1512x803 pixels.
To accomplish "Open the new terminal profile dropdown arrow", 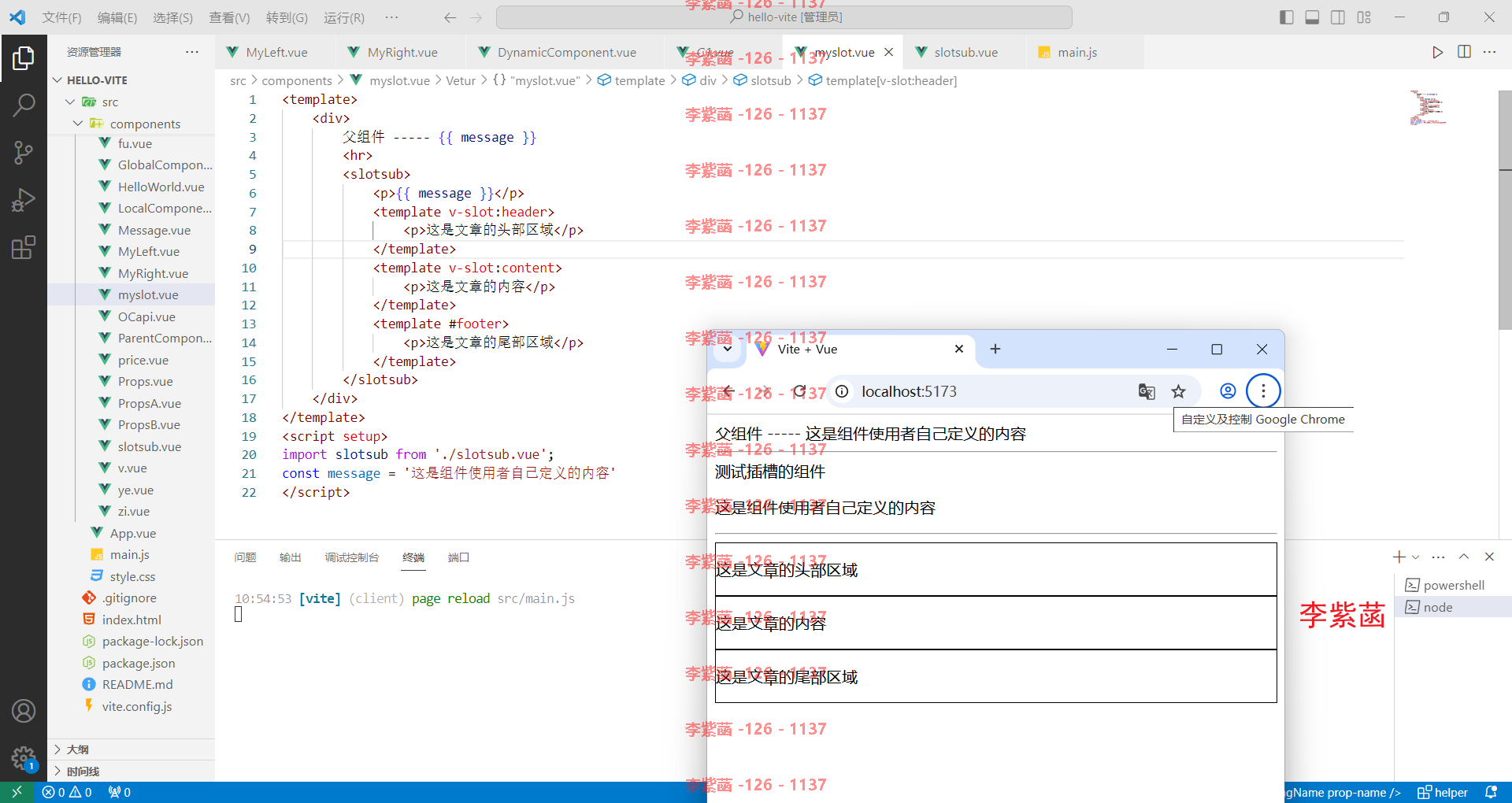I will pos(1415,557).
